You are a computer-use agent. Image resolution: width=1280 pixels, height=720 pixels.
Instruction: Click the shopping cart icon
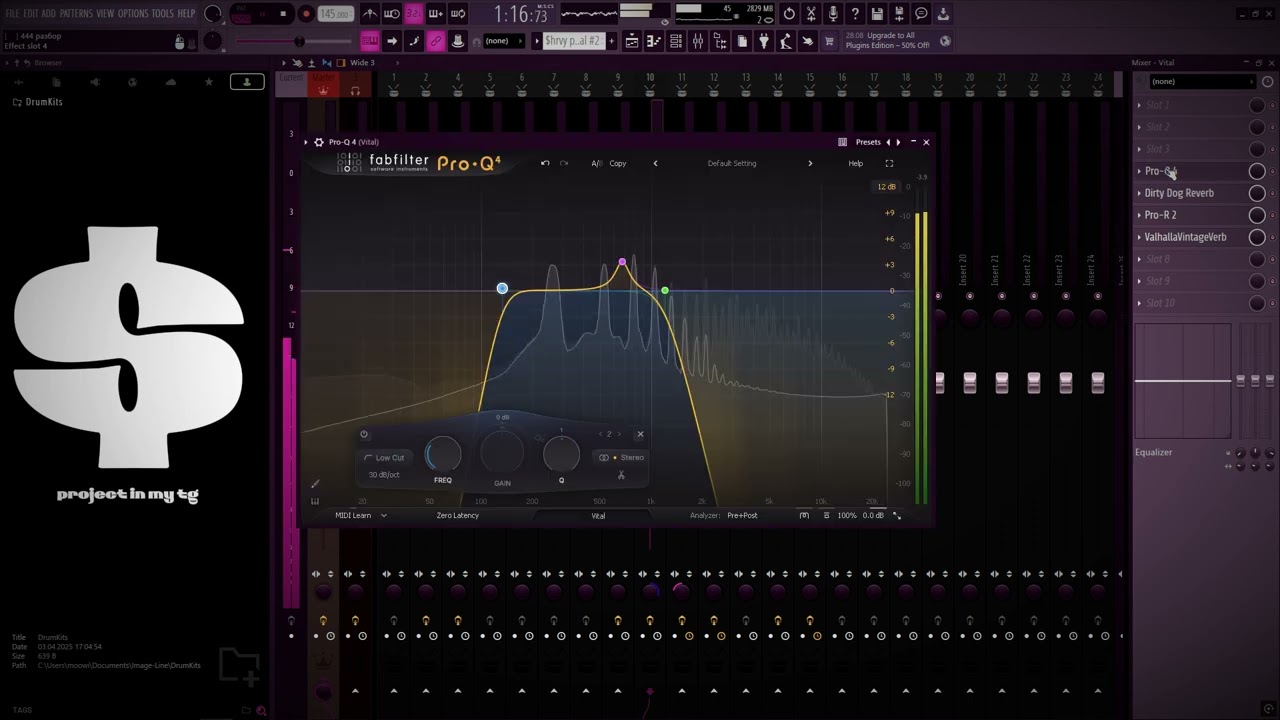tap(829, 41)
